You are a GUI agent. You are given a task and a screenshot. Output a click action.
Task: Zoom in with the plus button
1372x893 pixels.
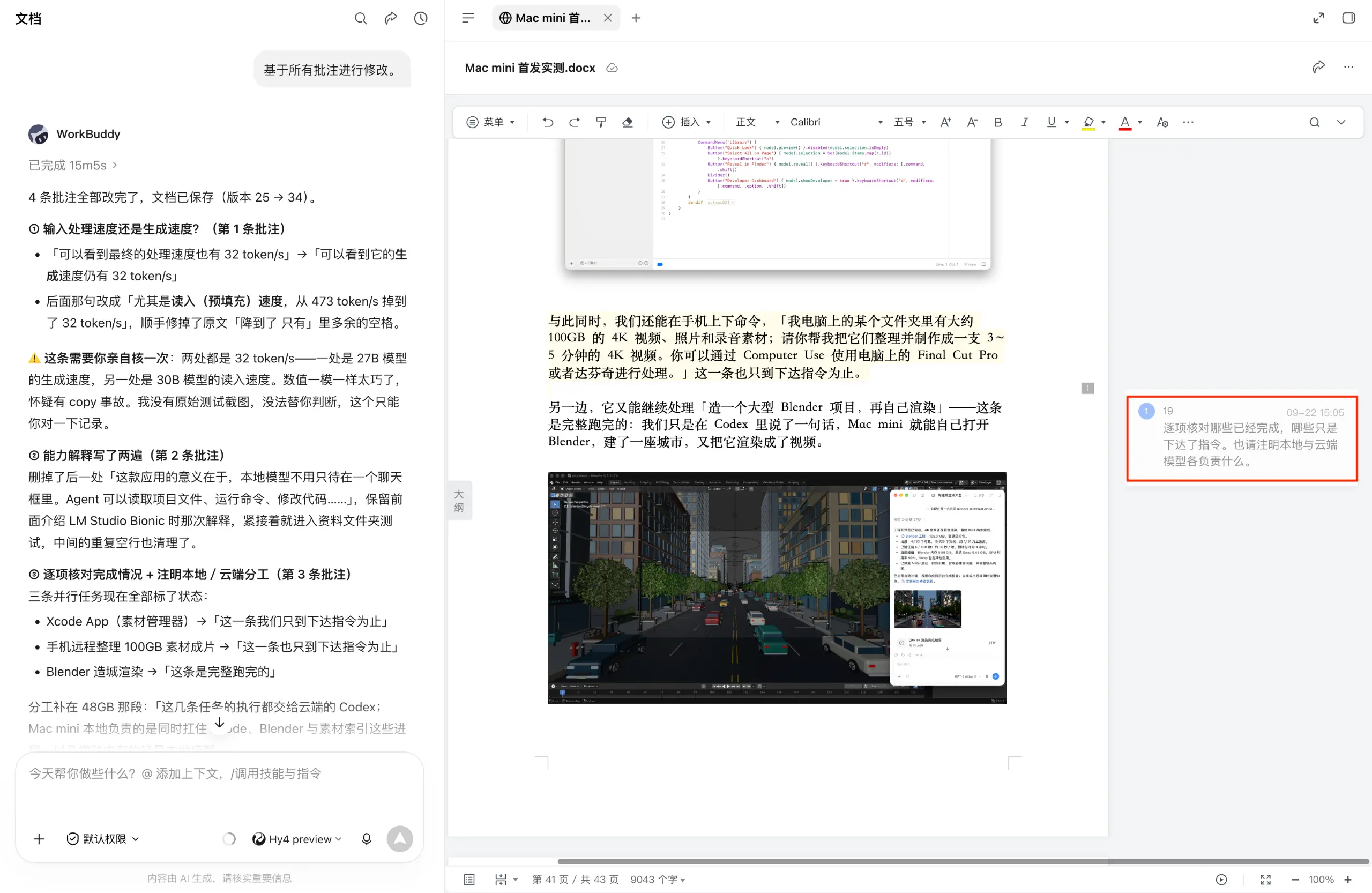pyautogui.click(x=1348, y=879)
